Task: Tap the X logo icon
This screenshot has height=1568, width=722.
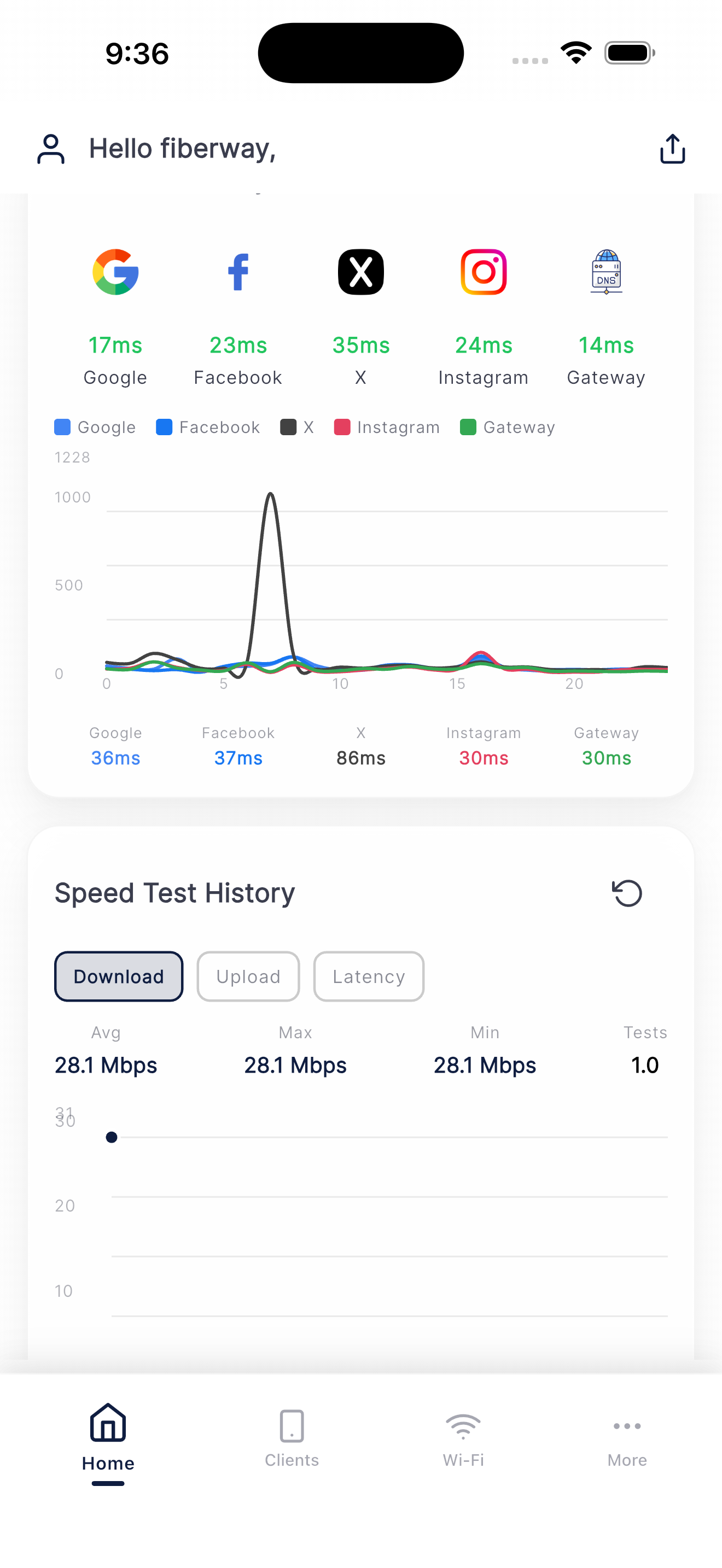Action: pyautogui.click(x=360, y=272)
